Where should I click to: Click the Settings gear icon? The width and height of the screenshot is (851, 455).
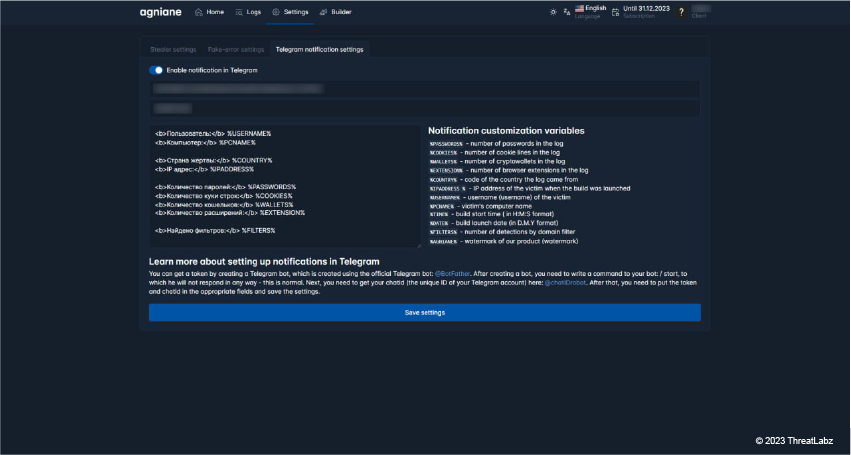pyautogui.click(x=276, y=12)
